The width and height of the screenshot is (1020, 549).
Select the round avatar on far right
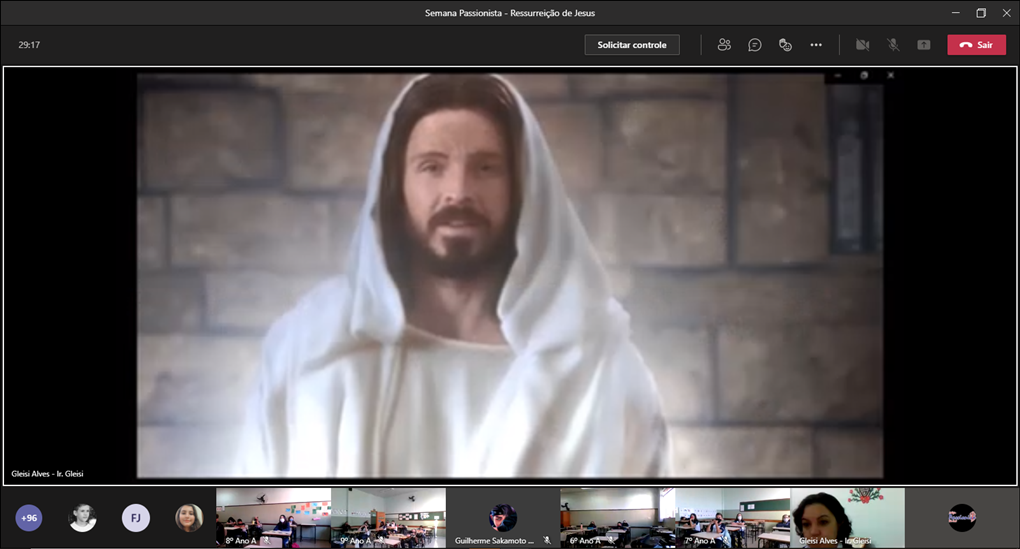962,518
